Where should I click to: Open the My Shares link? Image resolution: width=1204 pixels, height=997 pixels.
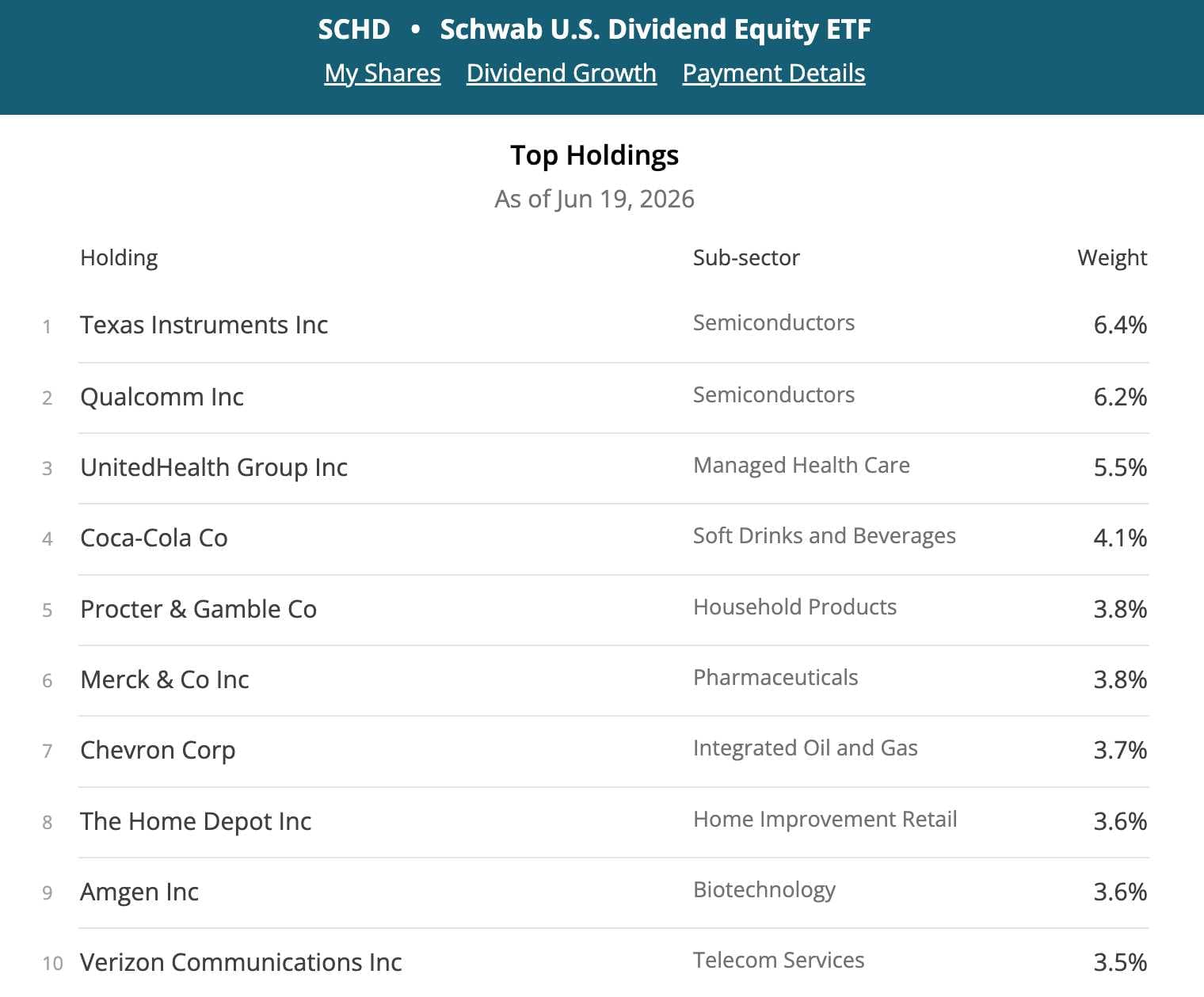[383, 73]
